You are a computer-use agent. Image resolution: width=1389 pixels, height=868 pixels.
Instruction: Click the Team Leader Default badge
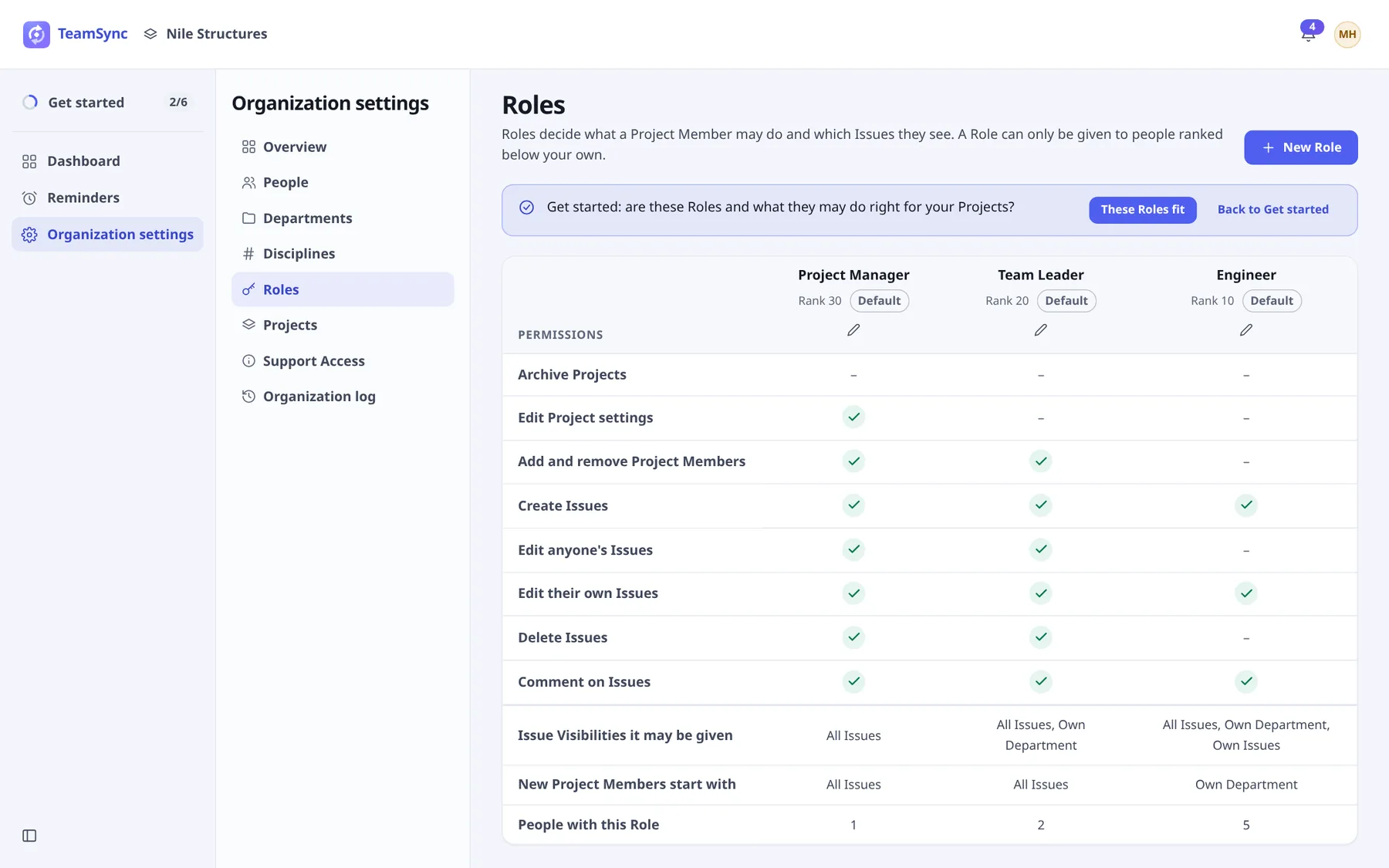coord(1066,301)
